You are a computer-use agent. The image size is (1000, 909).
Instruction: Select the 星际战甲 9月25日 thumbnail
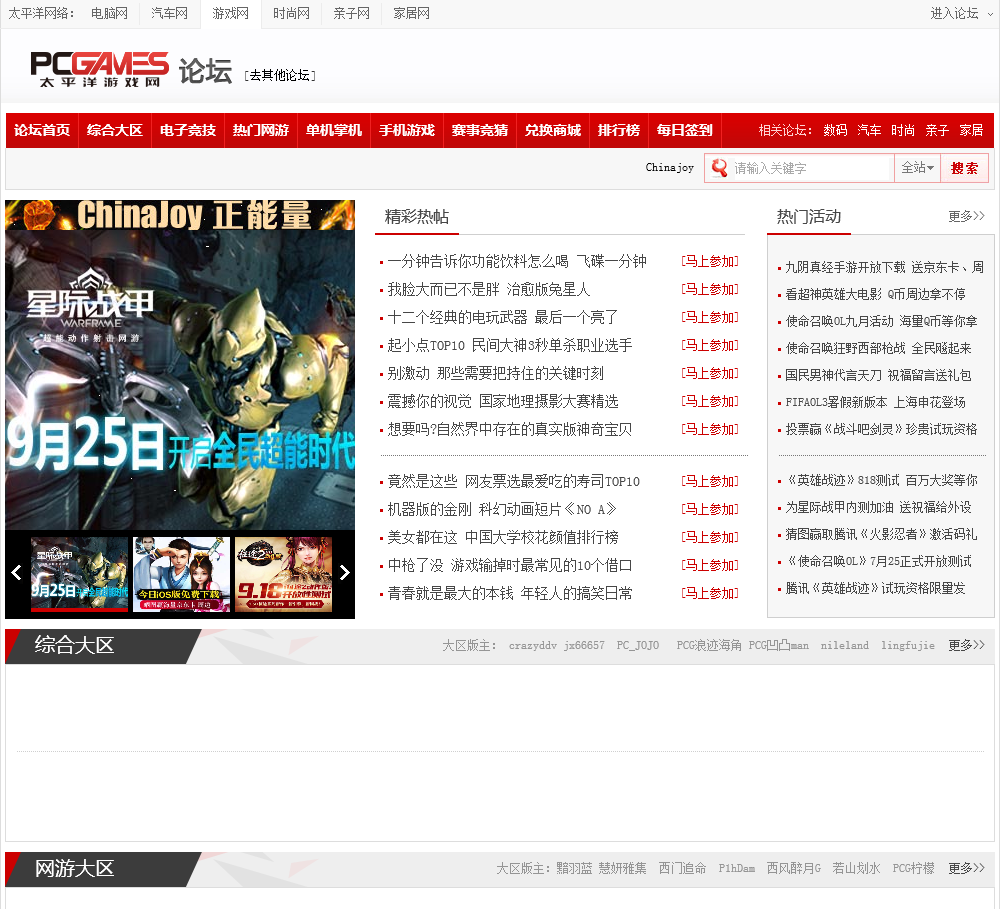click(80, 574)
